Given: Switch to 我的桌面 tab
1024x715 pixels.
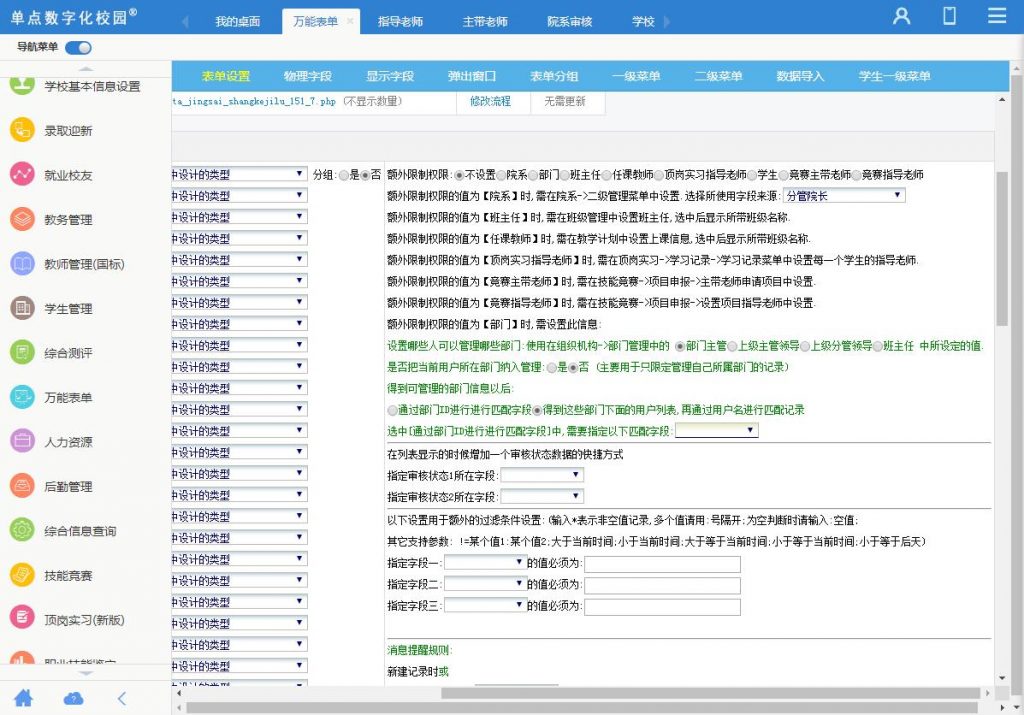Looking at the screenshot, I should pyautogui.click(x=237, y=22).
